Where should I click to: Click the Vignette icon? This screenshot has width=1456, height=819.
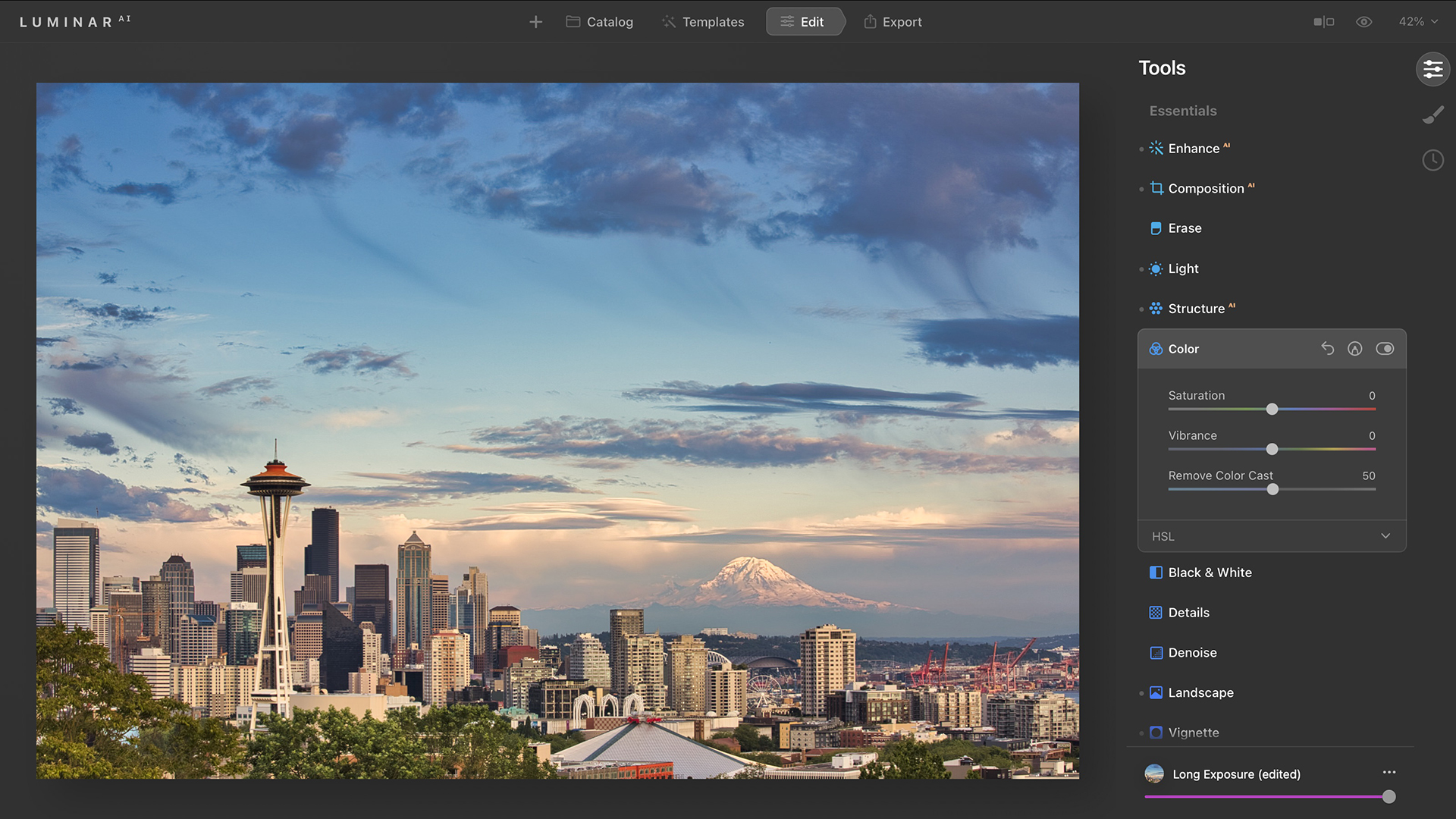[x=1156, y=733]
